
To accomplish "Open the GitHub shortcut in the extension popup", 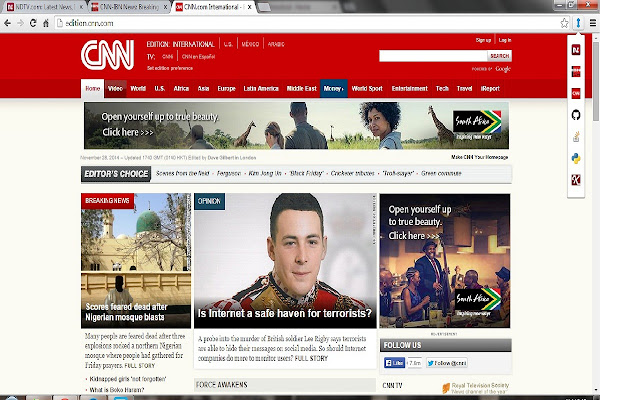I will [x=576, y=115].
